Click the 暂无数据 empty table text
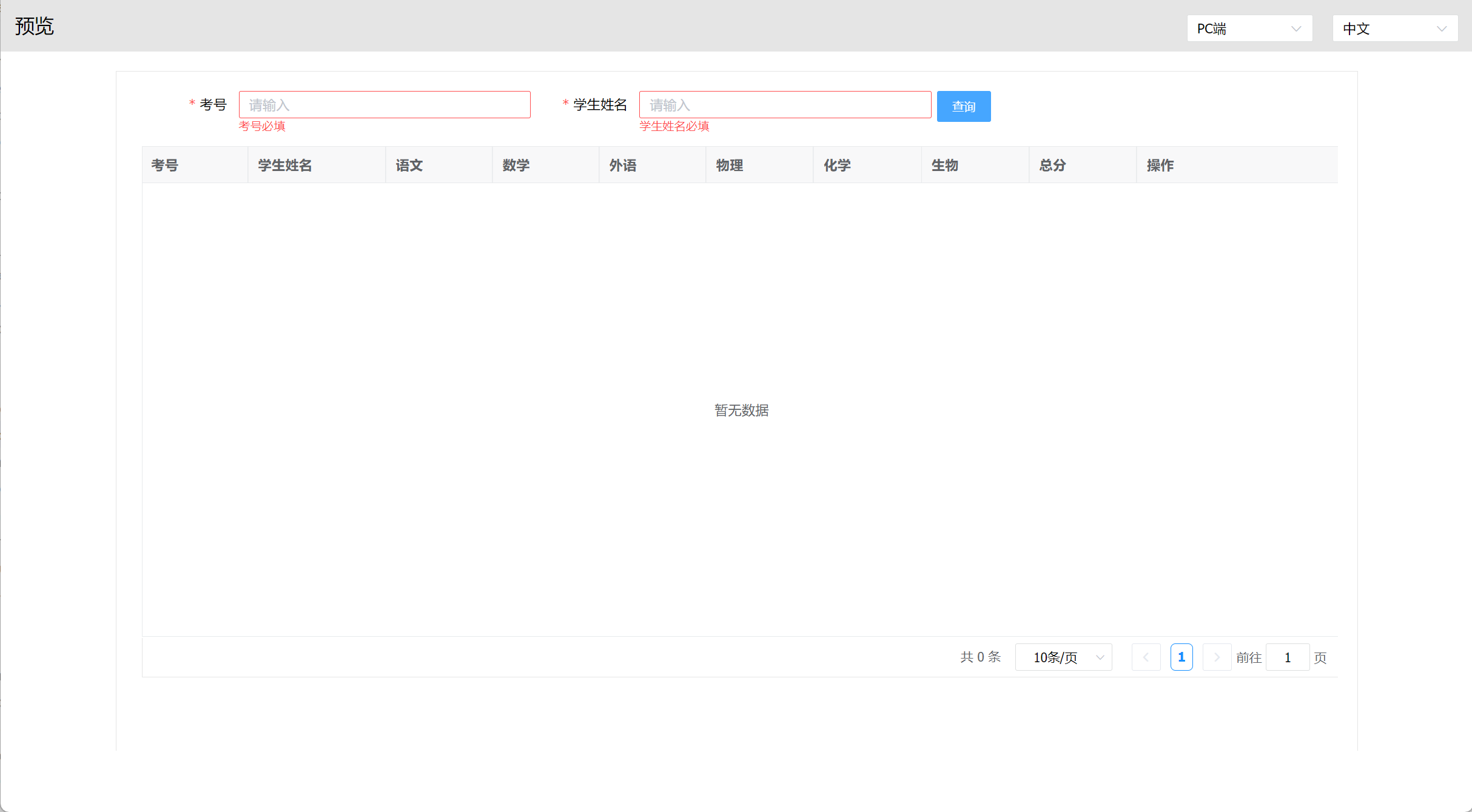The width and height of the screenshot is (1472, 812). [x=741, y=411]
